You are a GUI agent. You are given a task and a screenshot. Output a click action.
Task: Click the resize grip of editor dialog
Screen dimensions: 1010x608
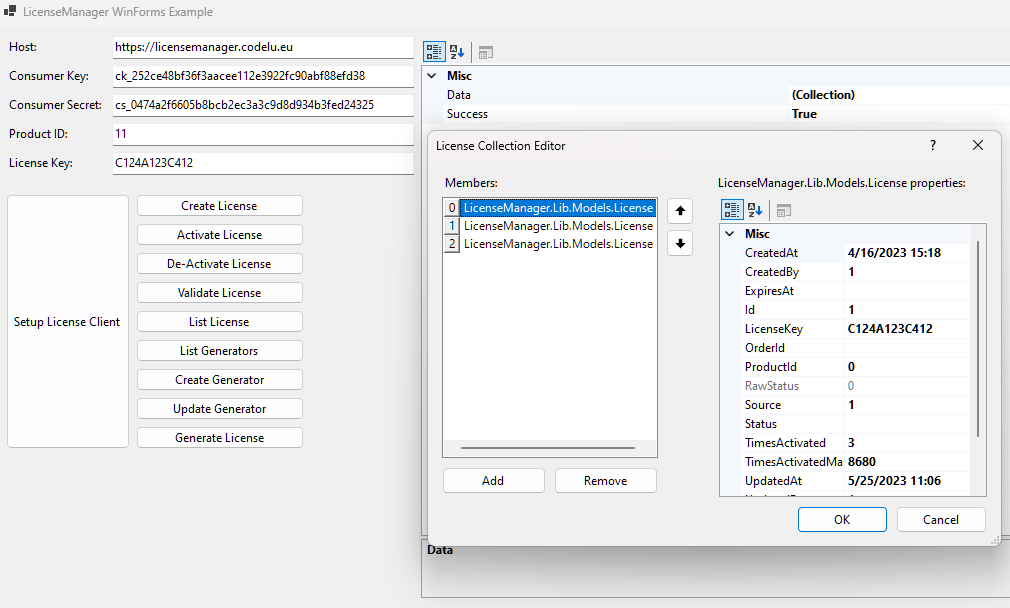pyautogui.click(x=995, y=540)
